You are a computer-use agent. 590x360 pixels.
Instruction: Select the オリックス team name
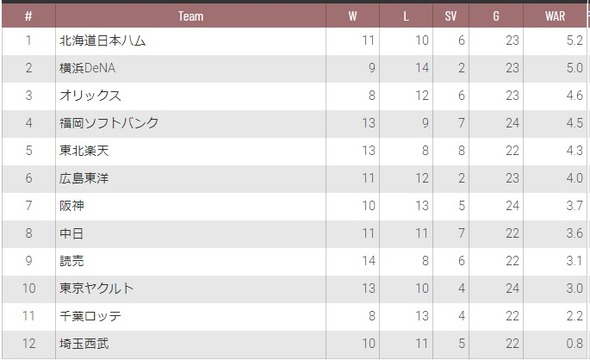coord(90,96)
